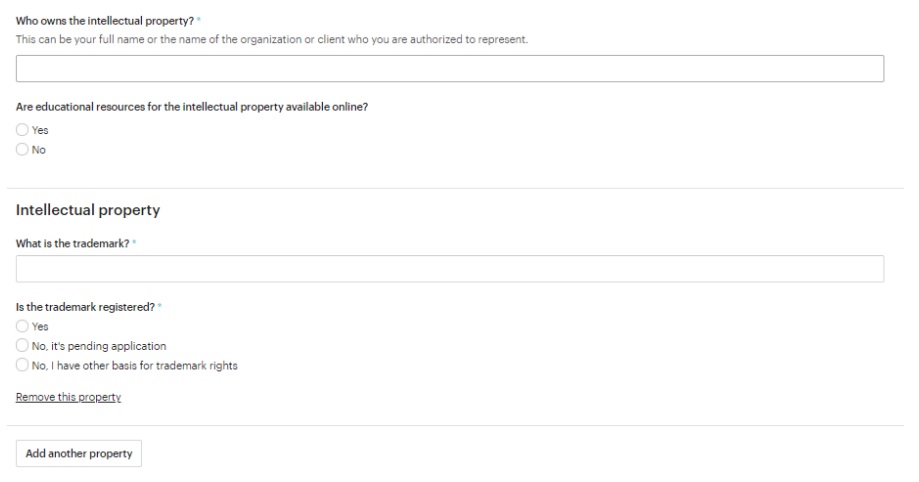Click the 'Are educational resources' question label
This screenshot has height=482, width=919.
point(192,107)
